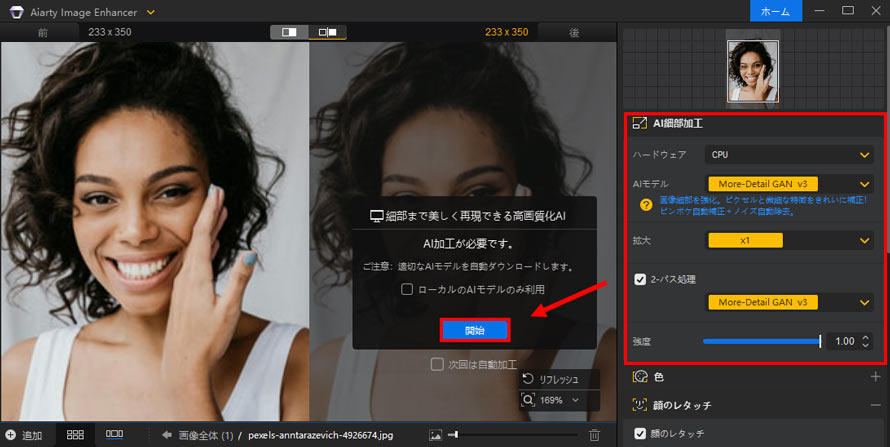
Task: Click the magnifier zoom icon
Action: point(528,400)
